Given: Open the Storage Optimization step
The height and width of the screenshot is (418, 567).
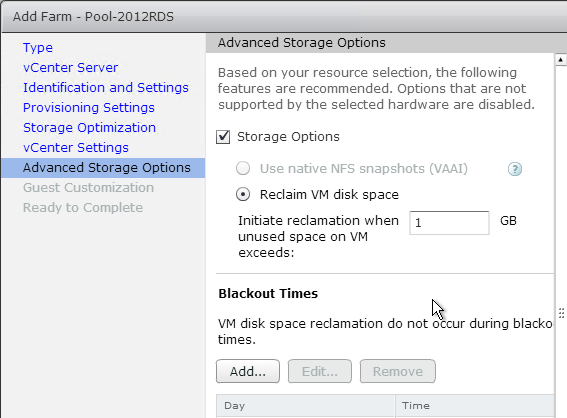Looking at the screenshot, I should click(x=89, y=128).
